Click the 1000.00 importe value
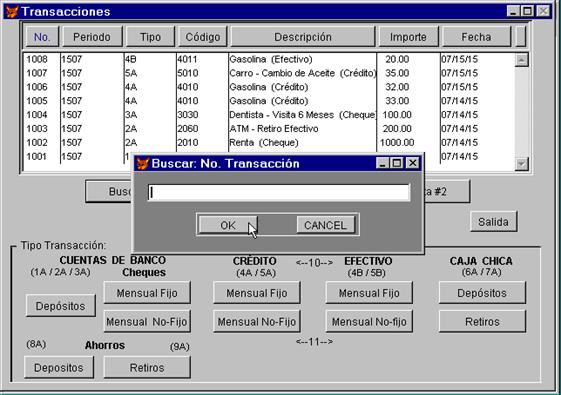Image resolution: width=561 pixels, height=395 pixels. click(x=397, y=142)
